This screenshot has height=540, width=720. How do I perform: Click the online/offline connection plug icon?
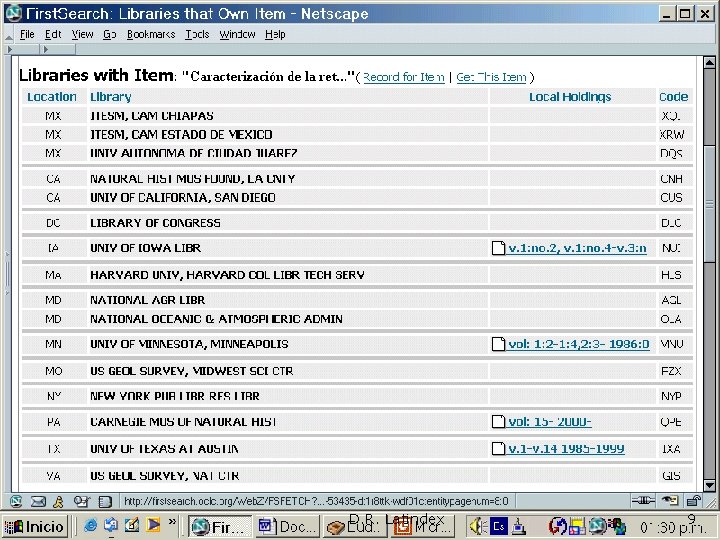643,501
